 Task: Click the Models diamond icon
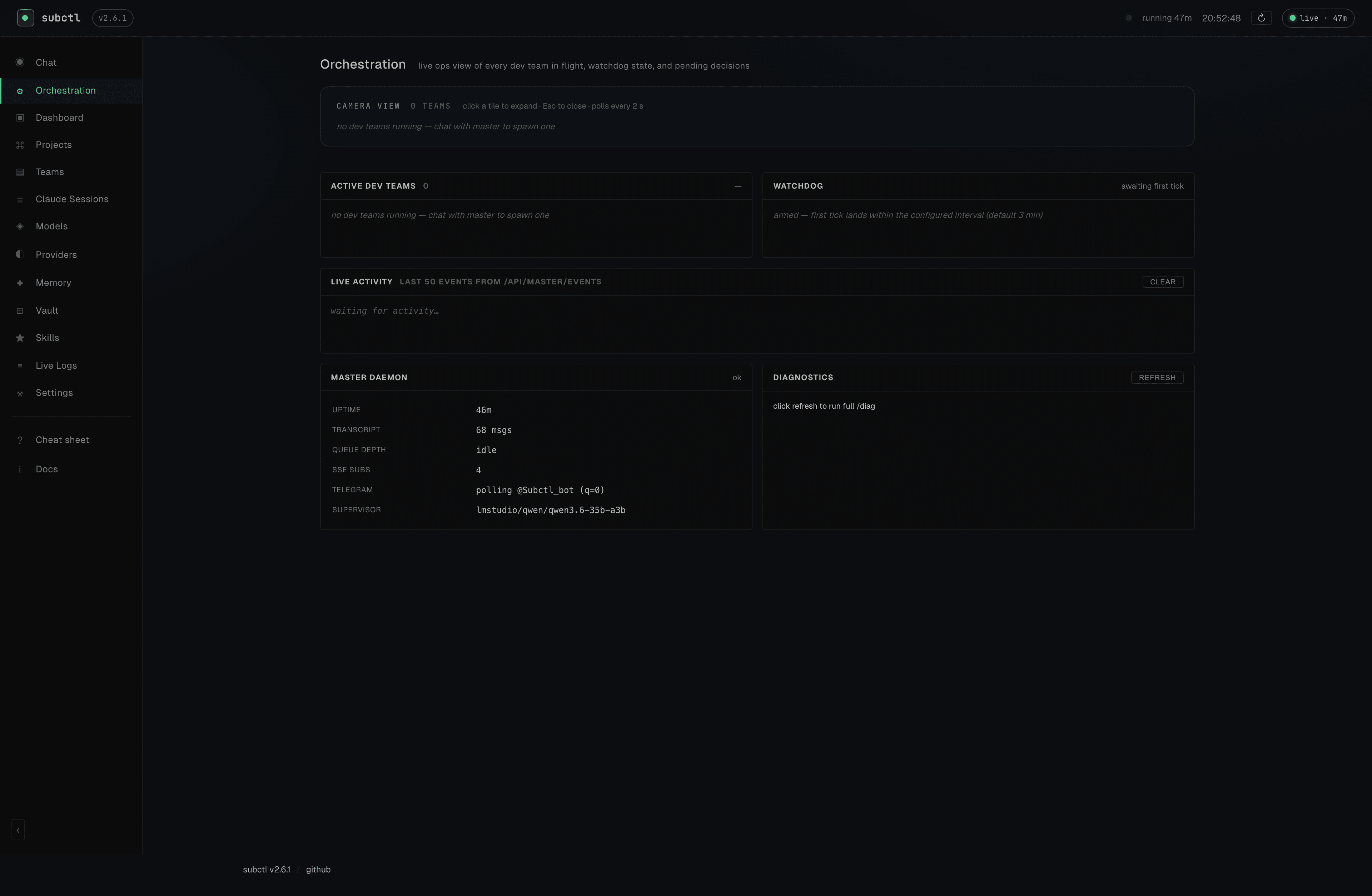point(20,227)
